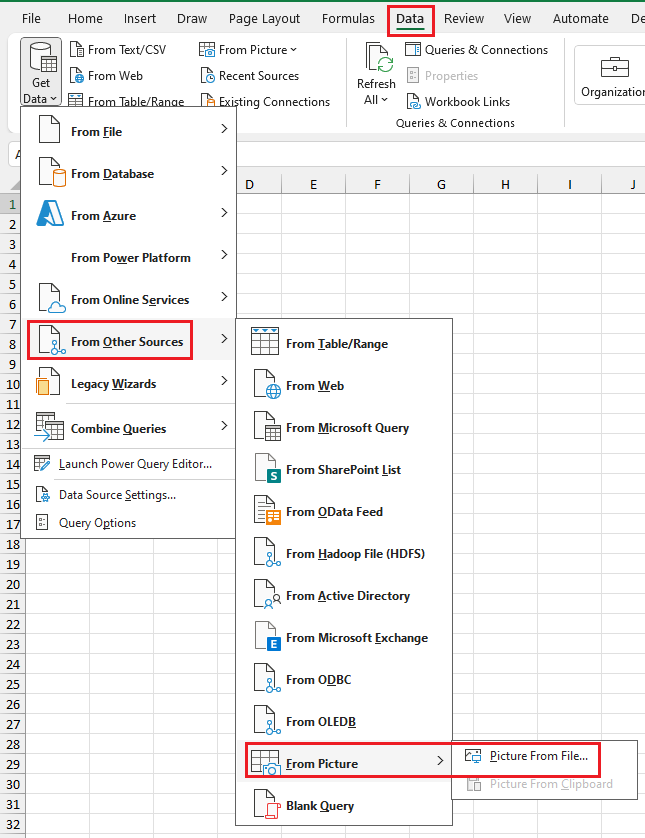Expand the From Power Platform submenu arrow
645x838 pixels.
click(x=224, y=255)
